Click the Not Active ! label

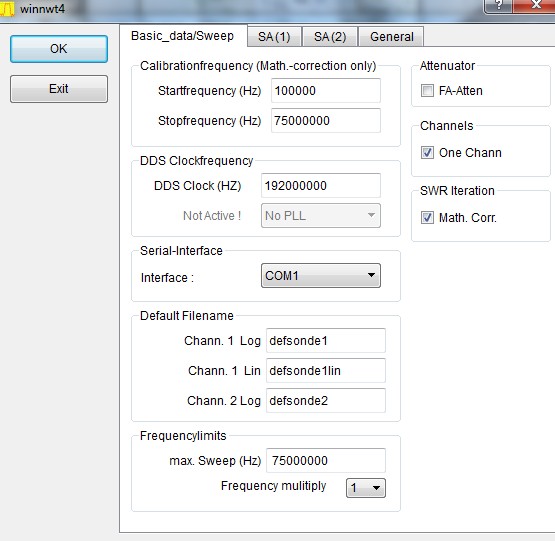(x=212, y=216)
